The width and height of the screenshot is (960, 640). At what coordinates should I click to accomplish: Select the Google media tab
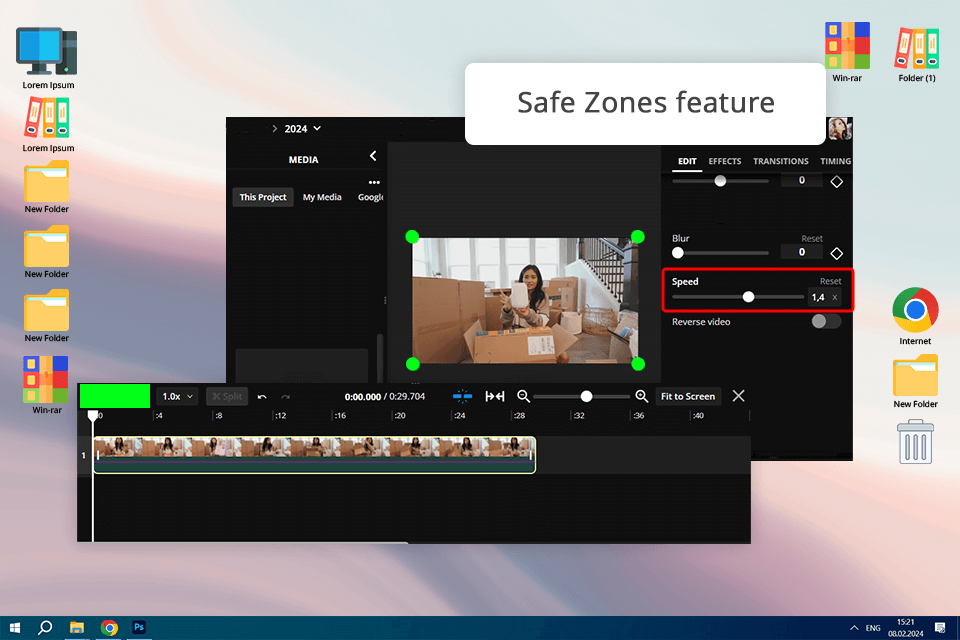(370, 197)
